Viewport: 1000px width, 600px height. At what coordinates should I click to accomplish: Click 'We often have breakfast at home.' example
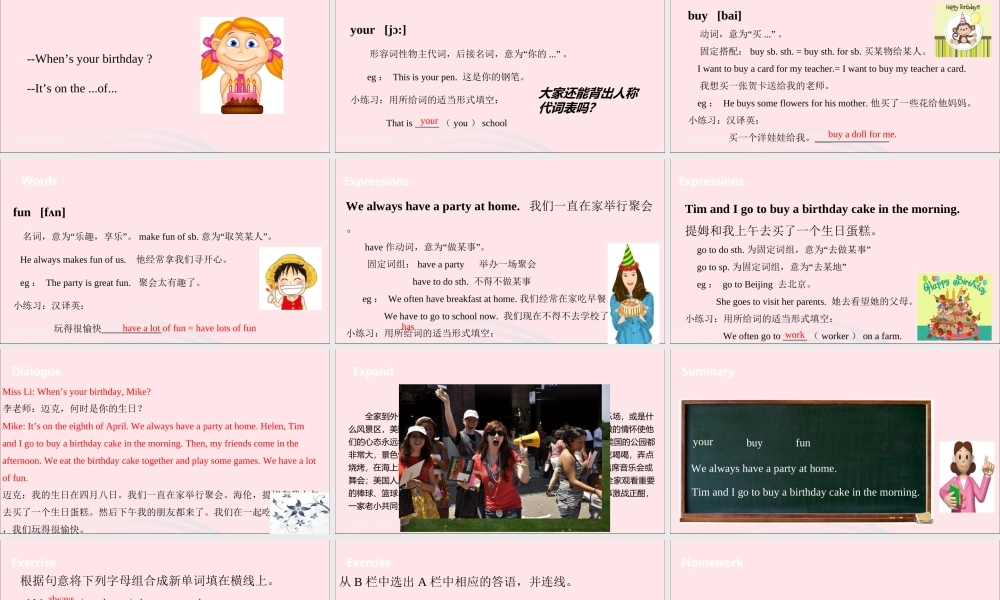pos(452,298)
